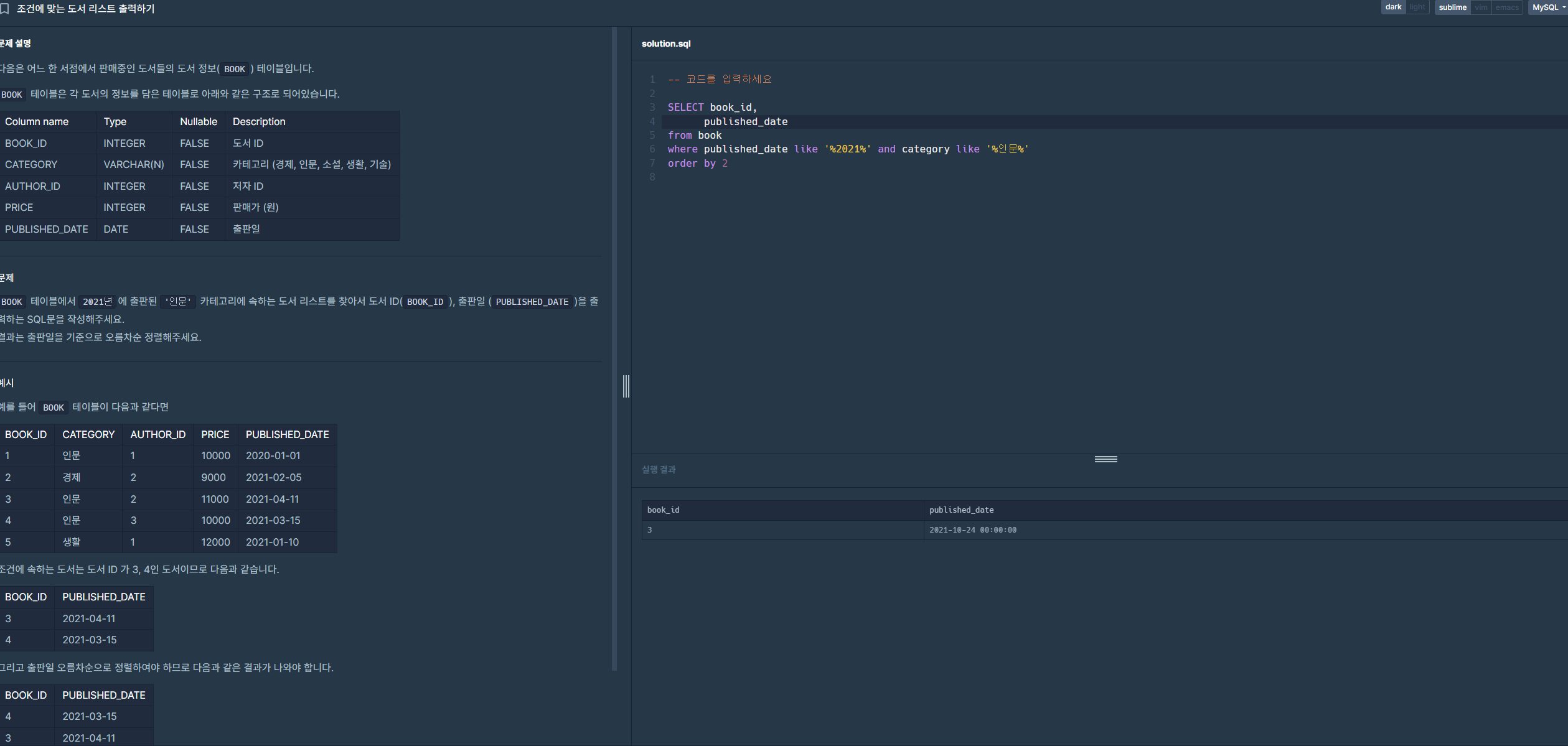Click the bookmark icon beside the problem title

(5, 9)
